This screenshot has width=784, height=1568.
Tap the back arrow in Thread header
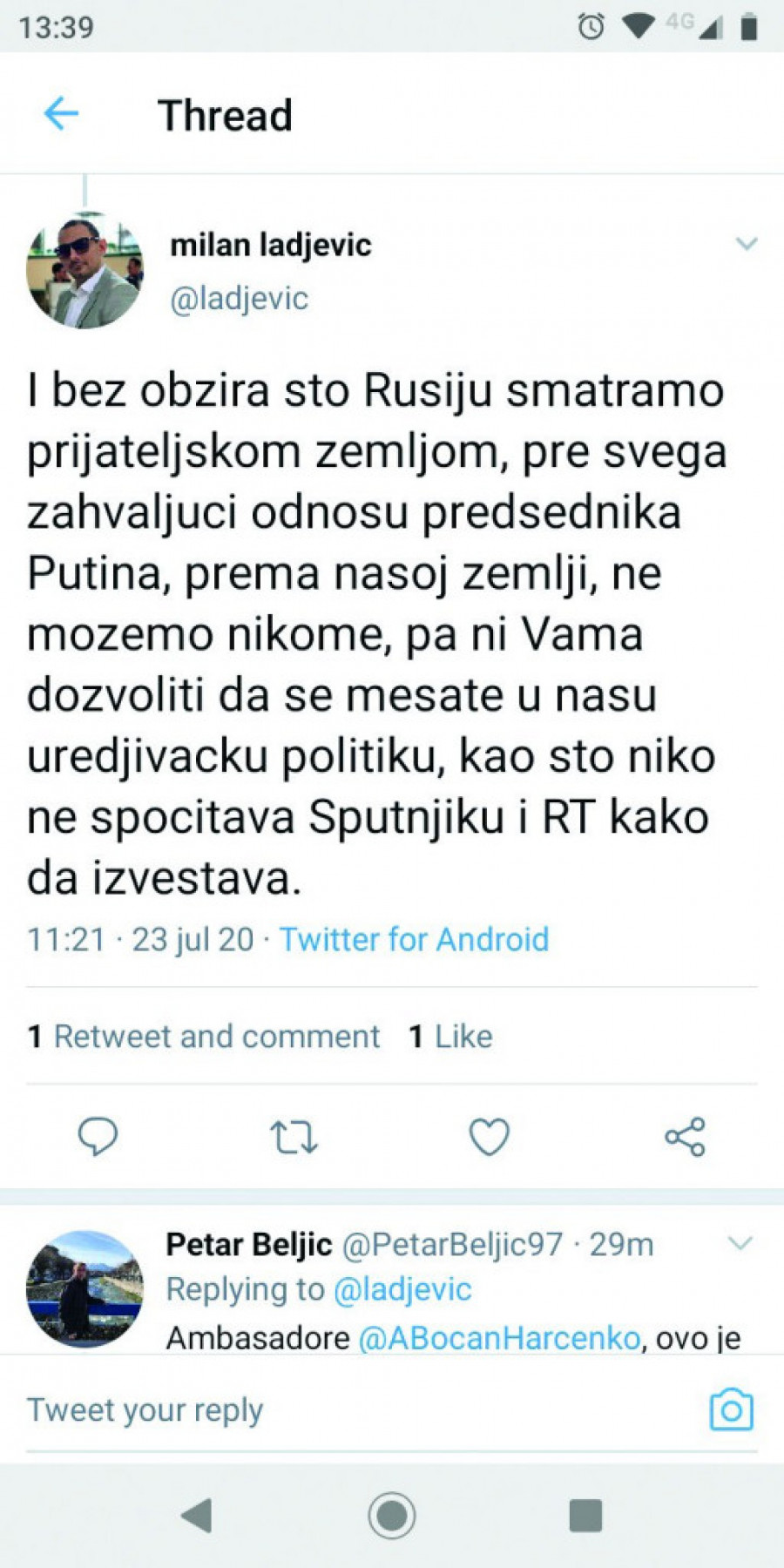61,114
